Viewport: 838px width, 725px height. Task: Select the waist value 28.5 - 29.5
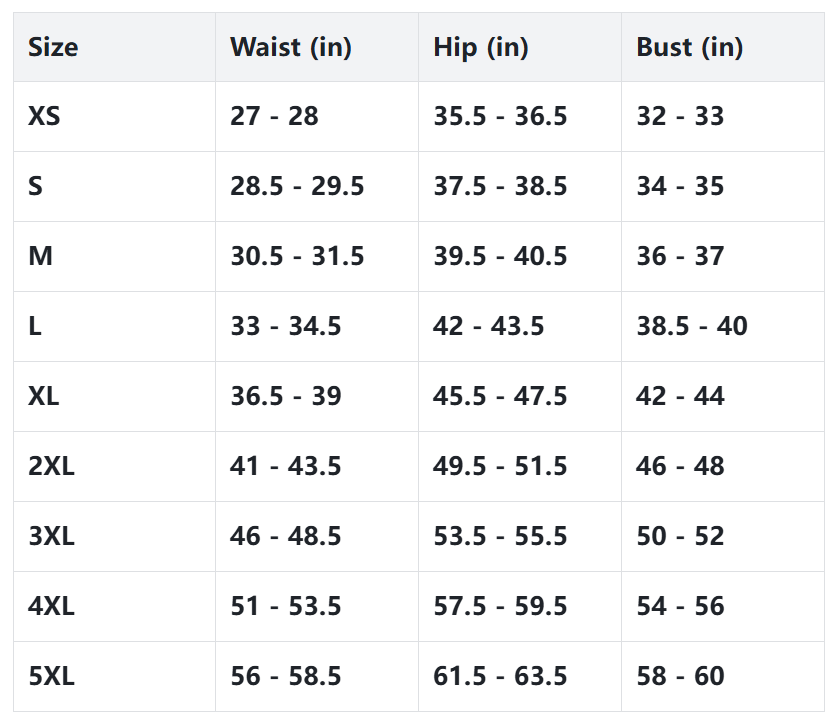297,187
